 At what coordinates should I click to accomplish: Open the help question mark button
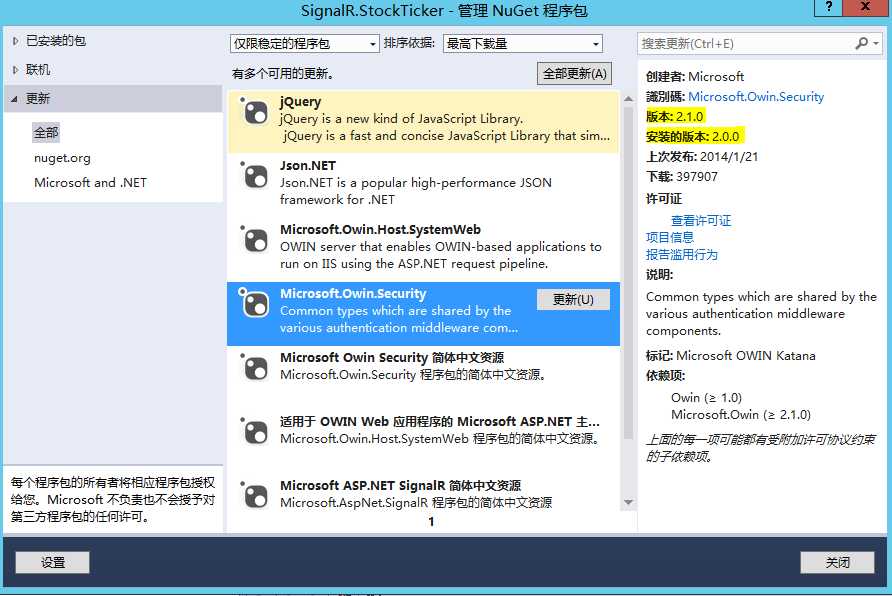point(828,7)
